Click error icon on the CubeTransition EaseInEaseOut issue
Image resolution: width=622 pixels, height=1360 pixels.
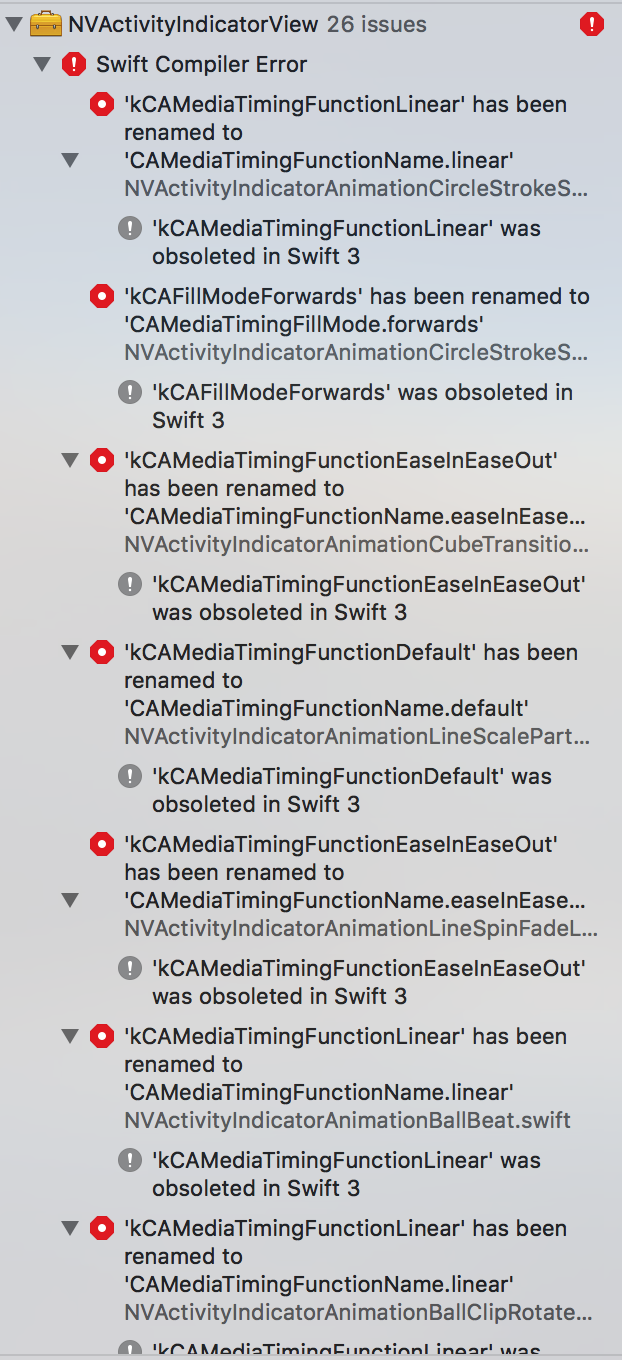pyautogui.click(x=101, y=460)
